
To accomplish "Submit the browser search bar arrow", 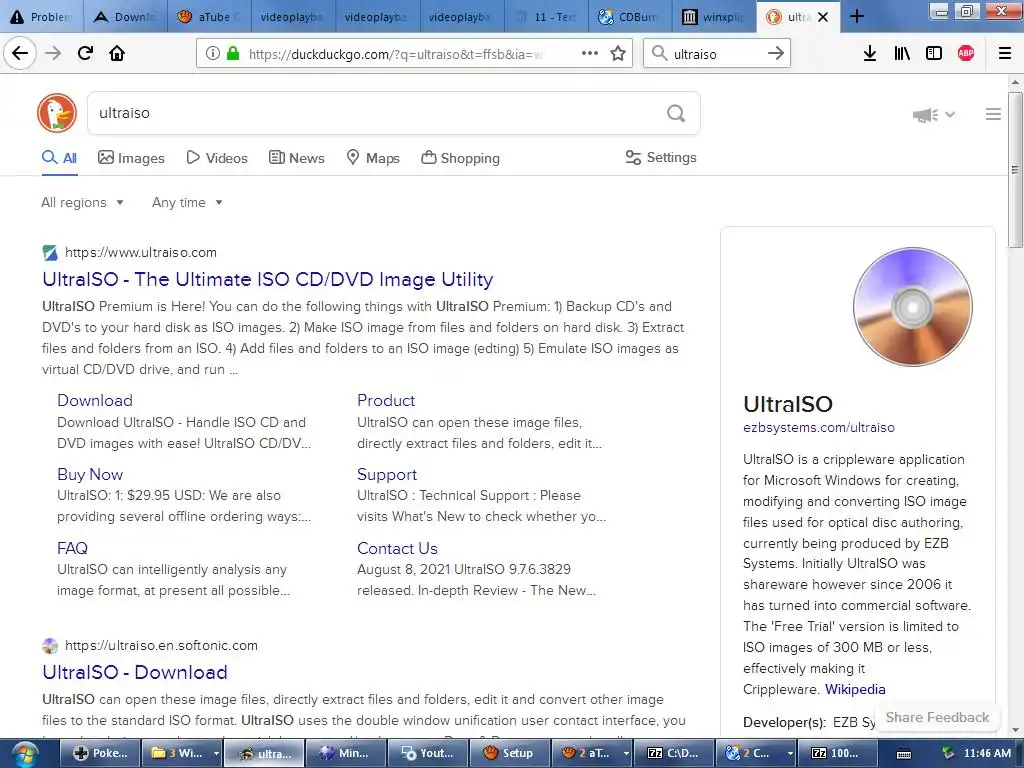I will tap(776, 54).
